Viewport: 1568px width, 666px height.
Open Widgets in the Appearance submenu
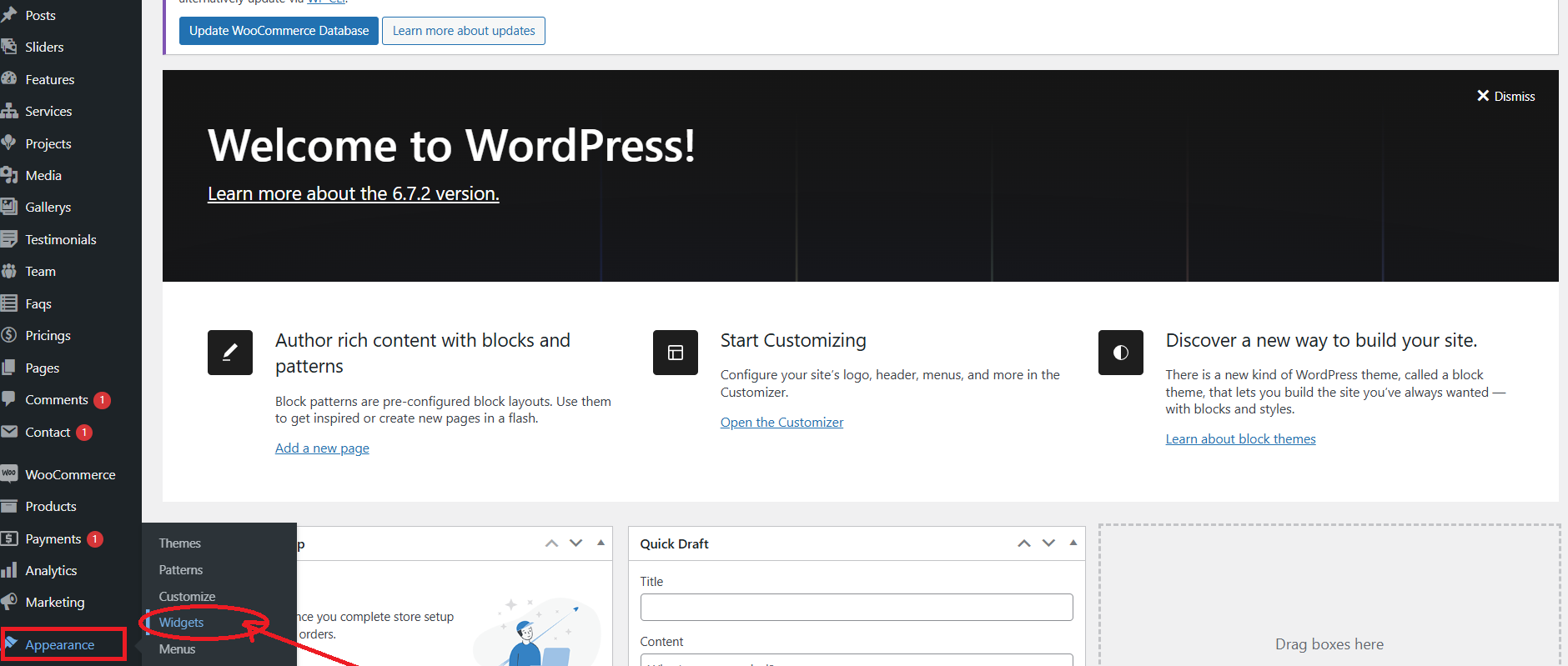tap(181, 623)
